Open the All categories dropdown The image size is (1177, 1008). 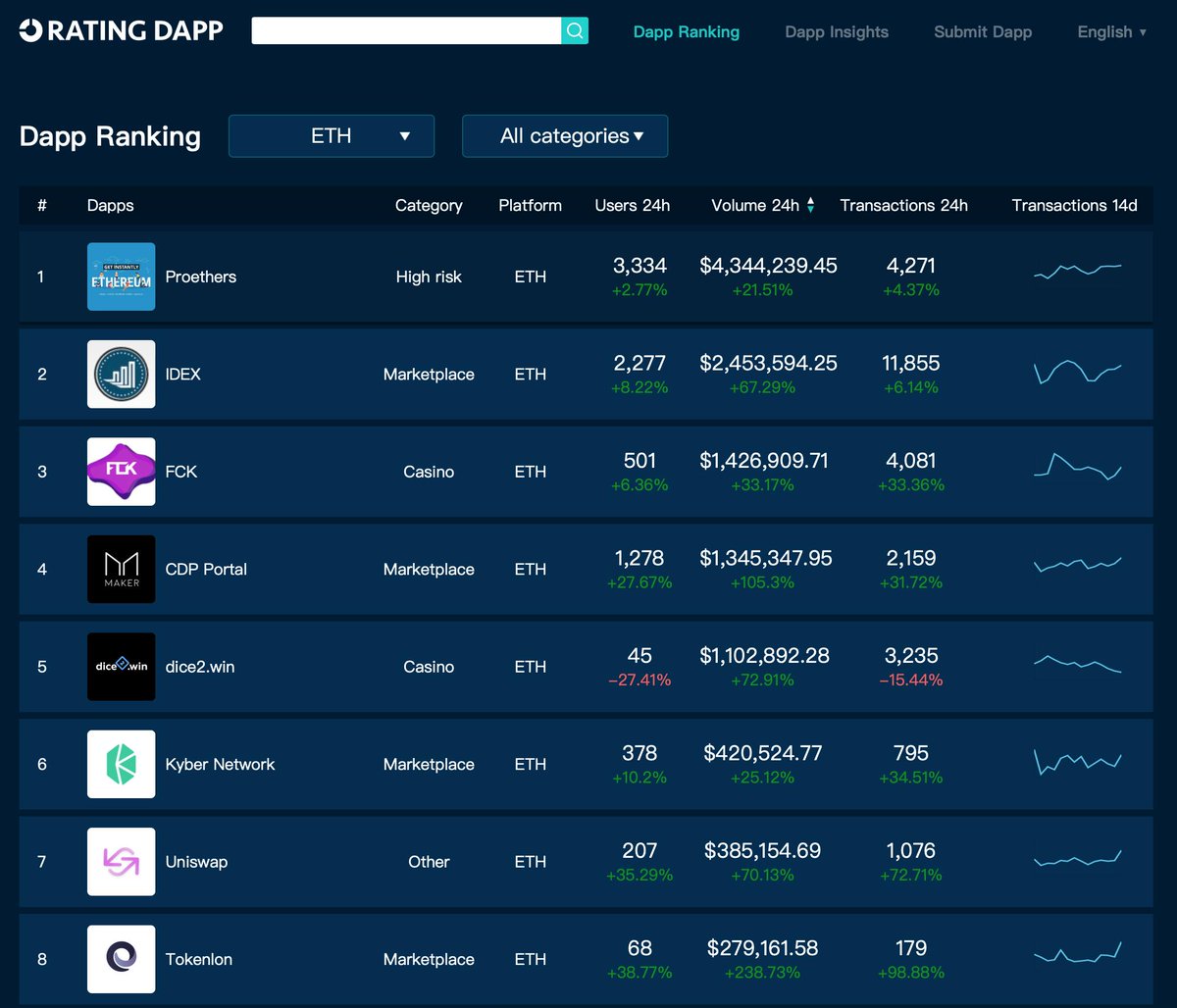pos(565,136)
